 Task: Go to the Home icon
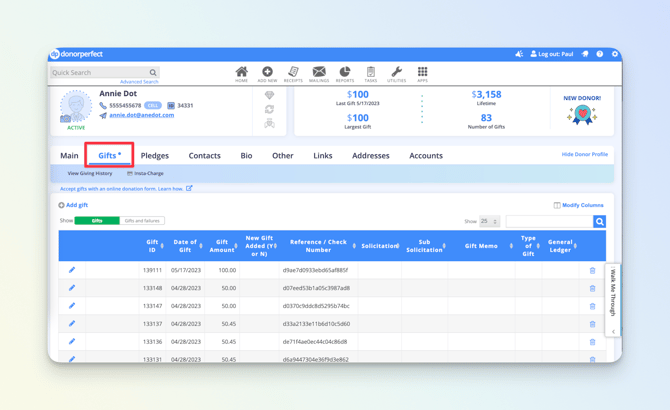(x=241, y=72)
